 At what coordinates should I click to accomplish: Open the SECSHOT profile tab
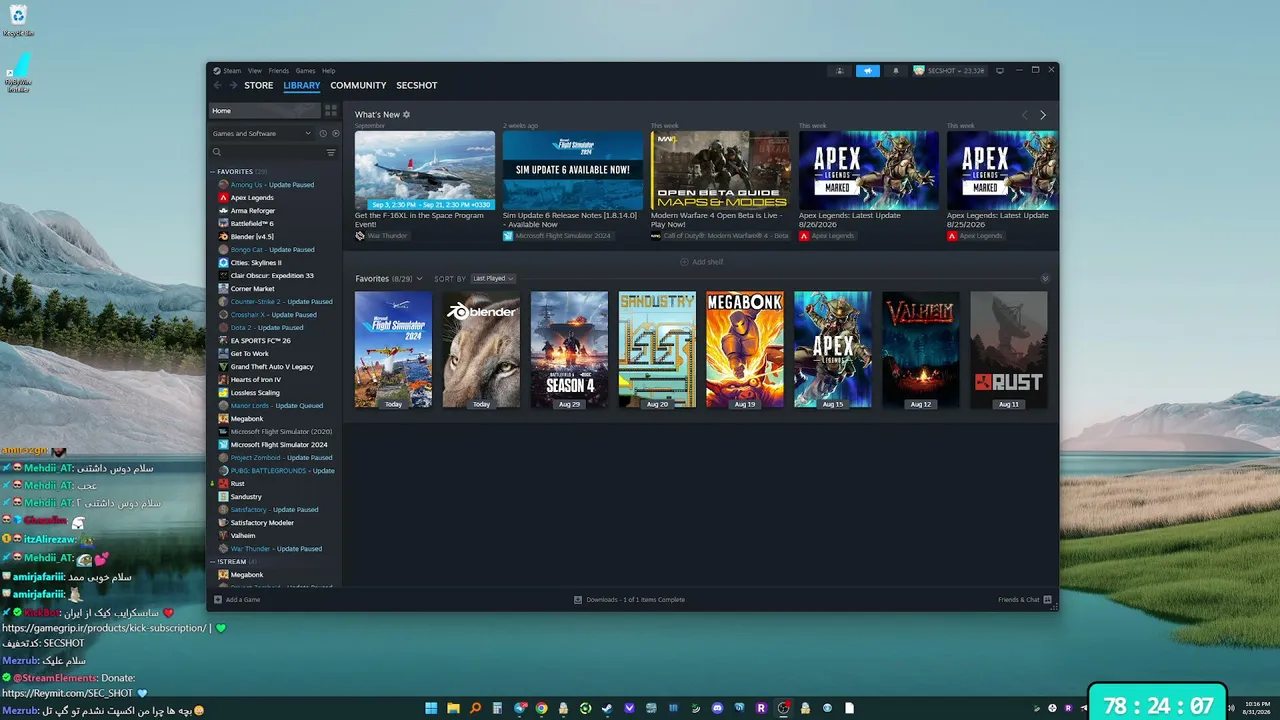(417, 86)
